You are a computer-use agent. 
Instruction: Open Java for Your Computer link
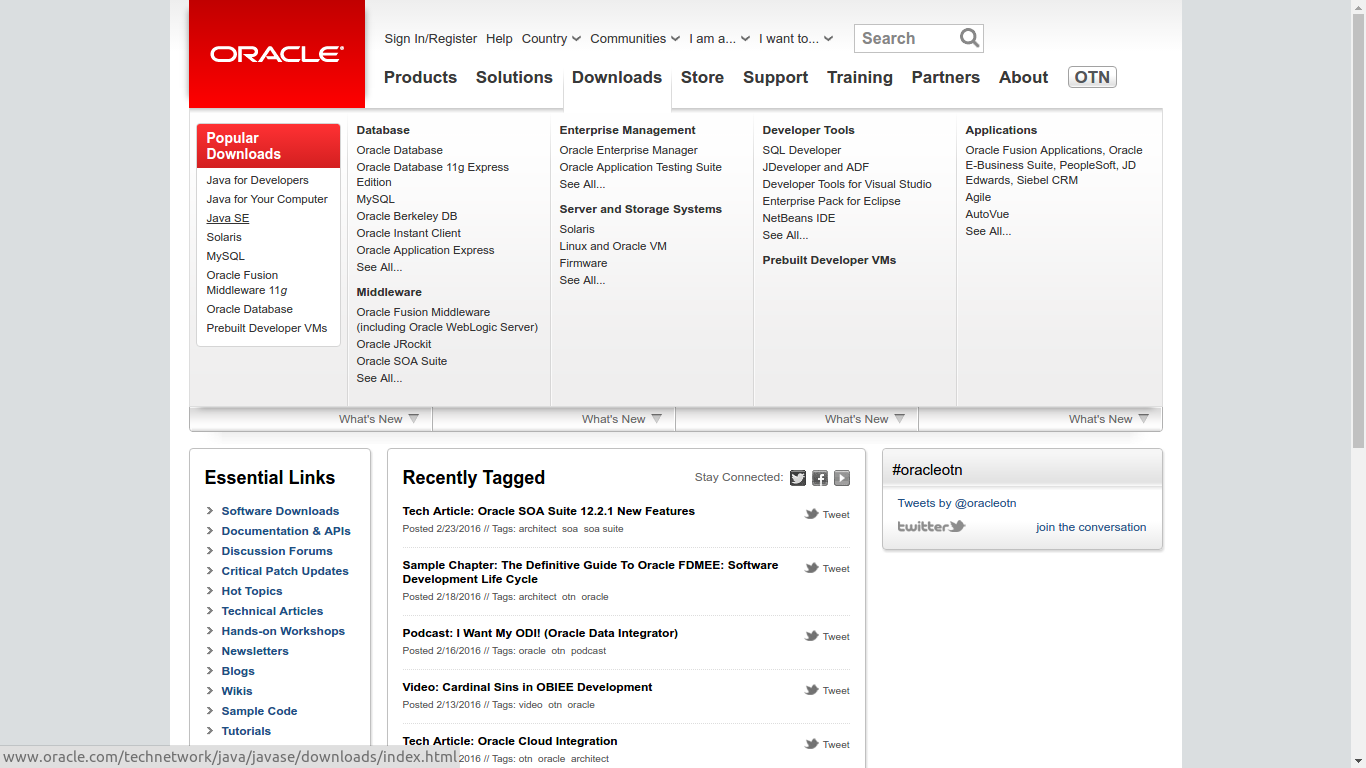(x=267, y=199)
